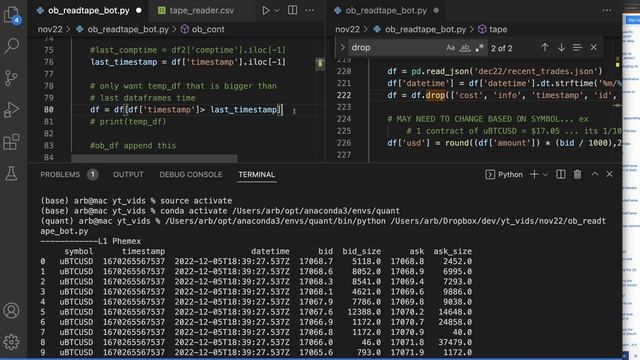Open the OUTPUT panel tab

coord(128,175)
